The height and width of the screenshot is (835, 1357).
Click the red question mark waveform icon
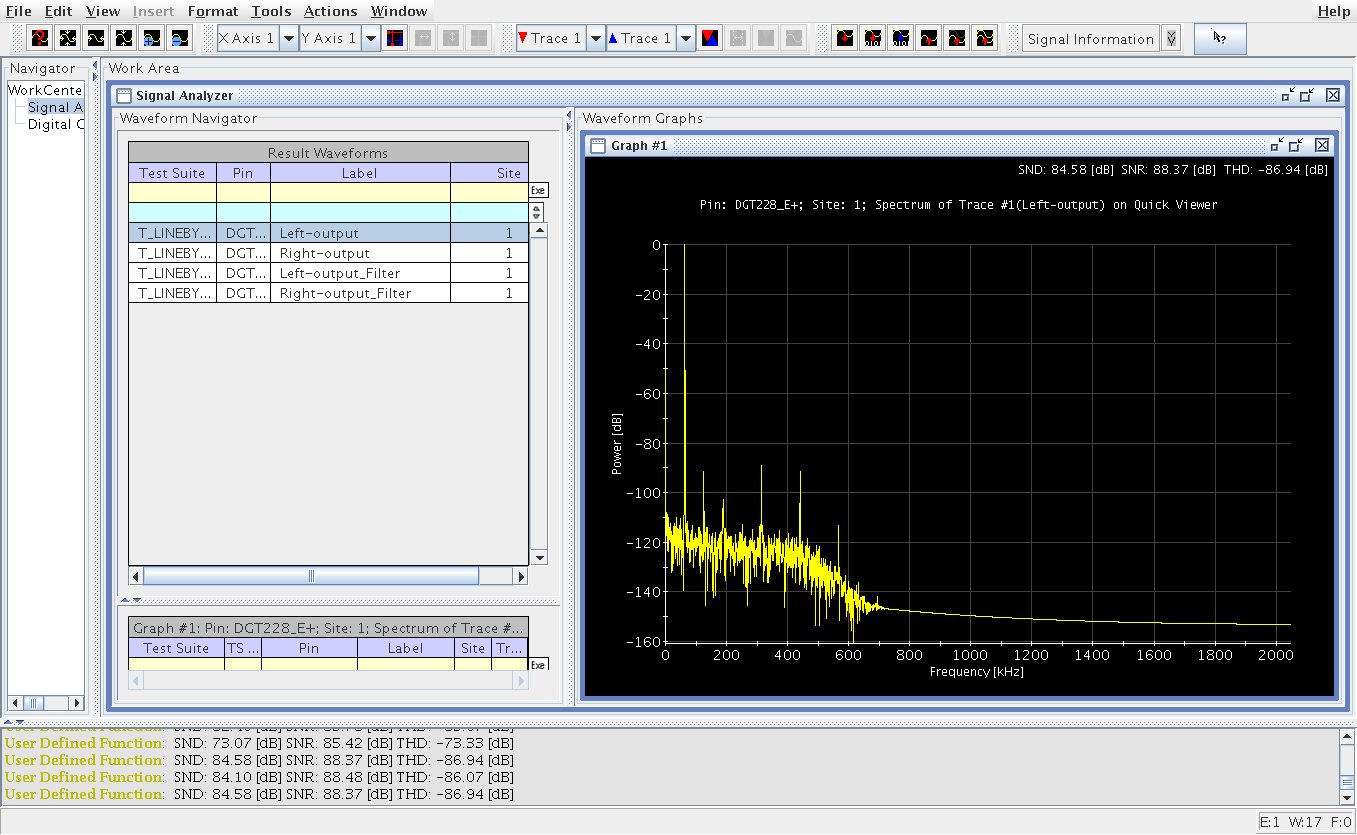[39, 39]
